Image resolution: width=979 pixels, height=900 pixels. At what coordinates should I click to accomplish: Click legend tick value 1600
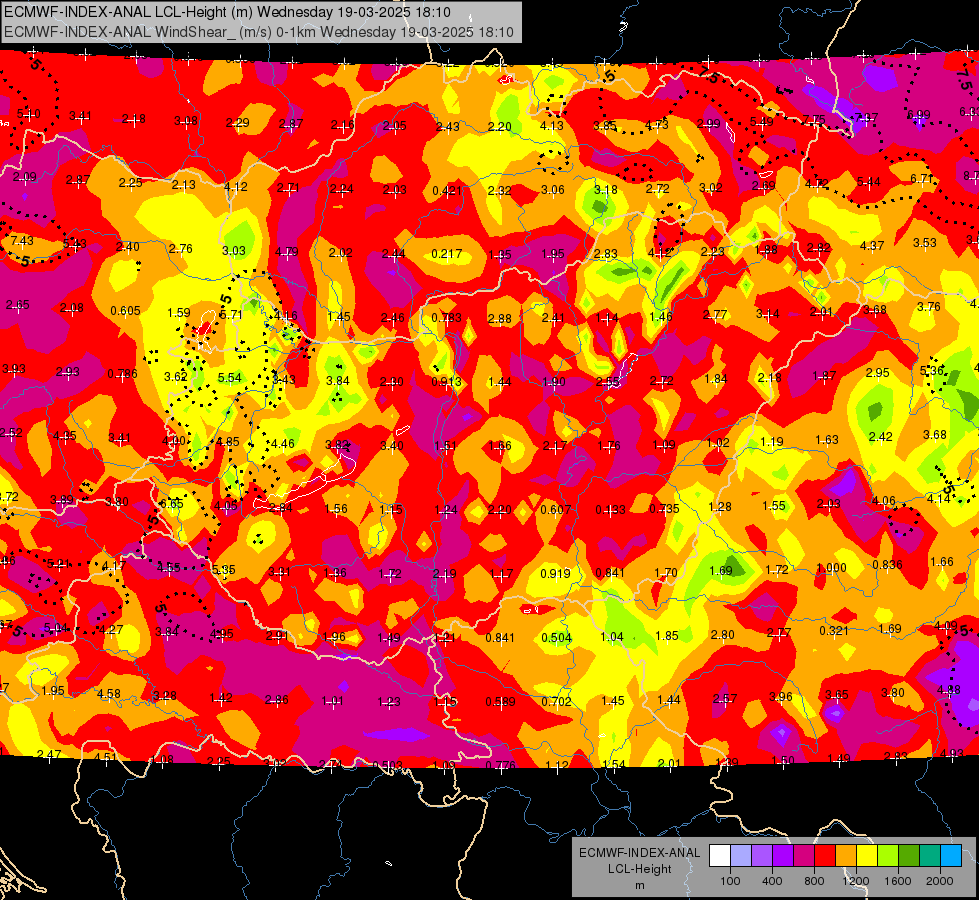[898, 881]
